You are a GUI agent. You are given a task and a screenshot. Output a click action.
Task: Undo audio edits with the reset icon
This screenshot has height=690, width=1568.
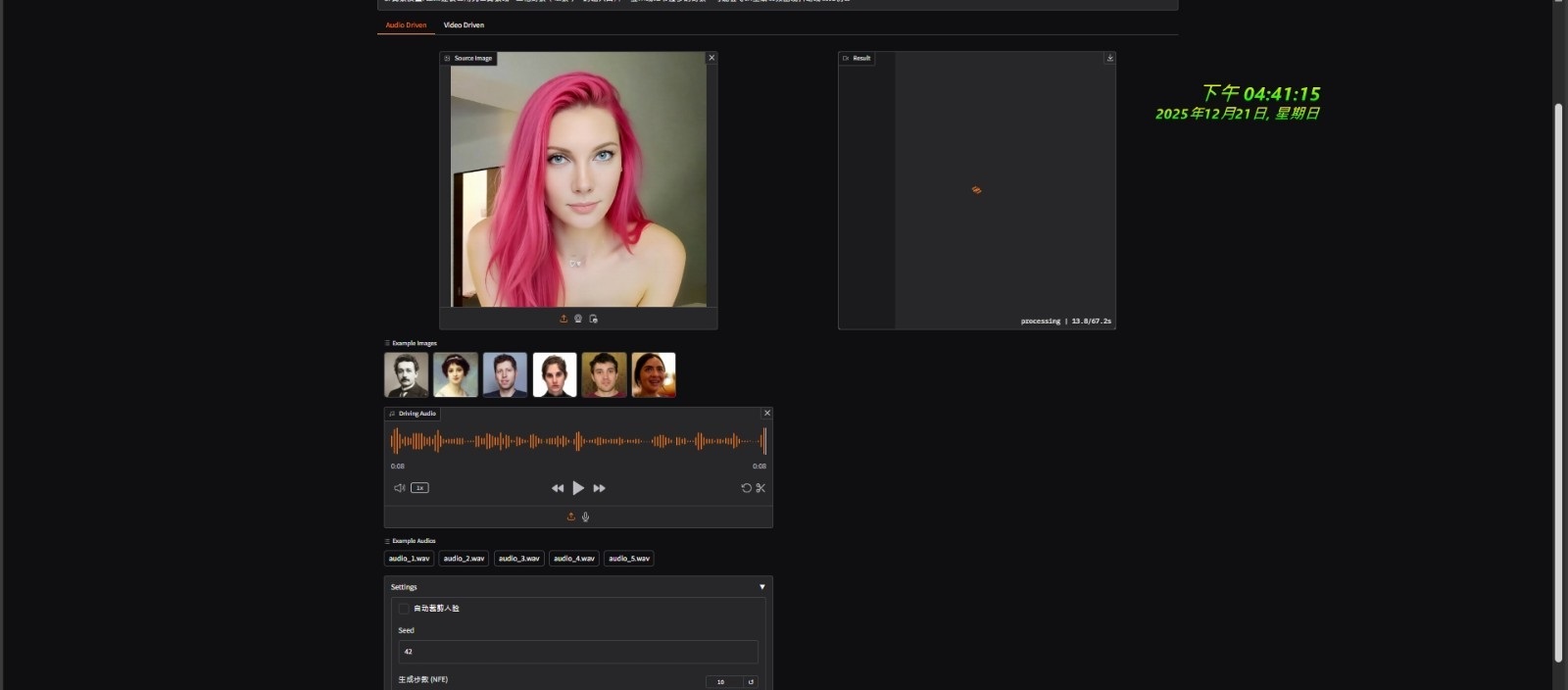coord(746,488)
